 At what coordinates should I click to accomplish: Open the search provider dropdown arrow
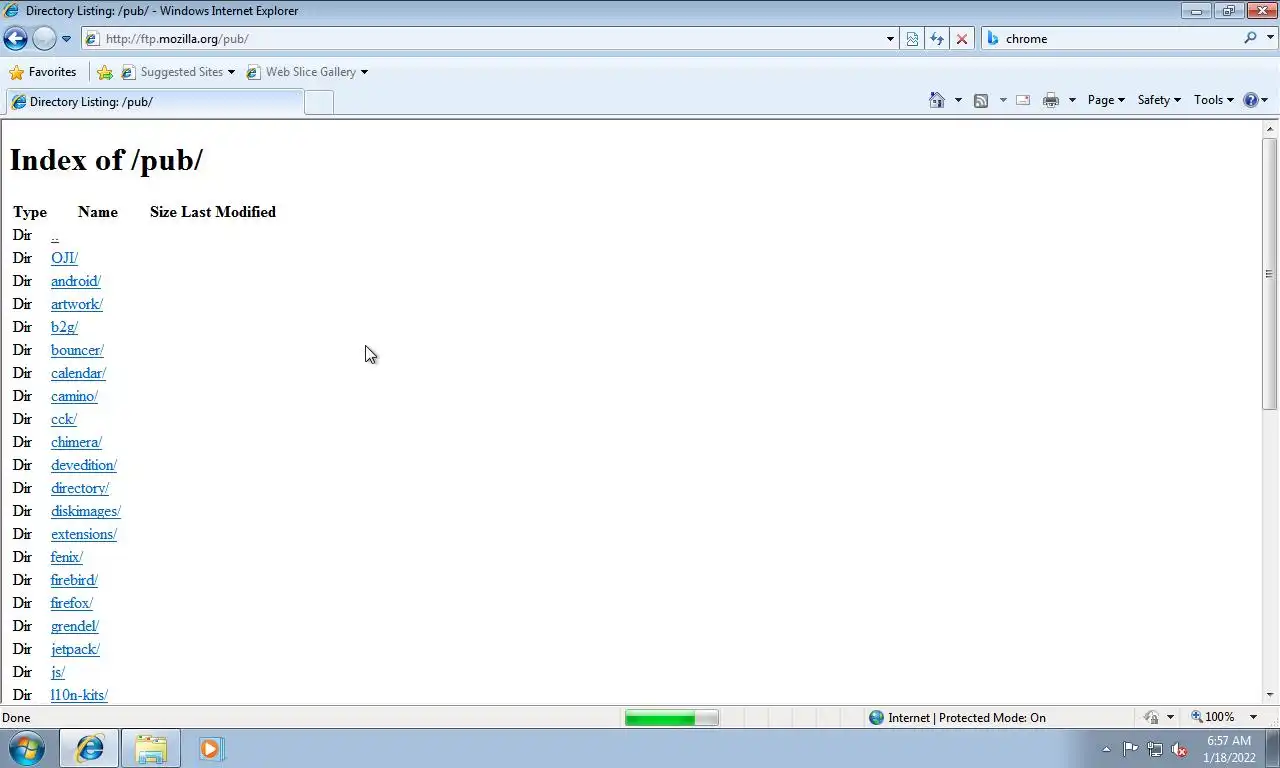pyautogui.click(x=1268, y=39)
